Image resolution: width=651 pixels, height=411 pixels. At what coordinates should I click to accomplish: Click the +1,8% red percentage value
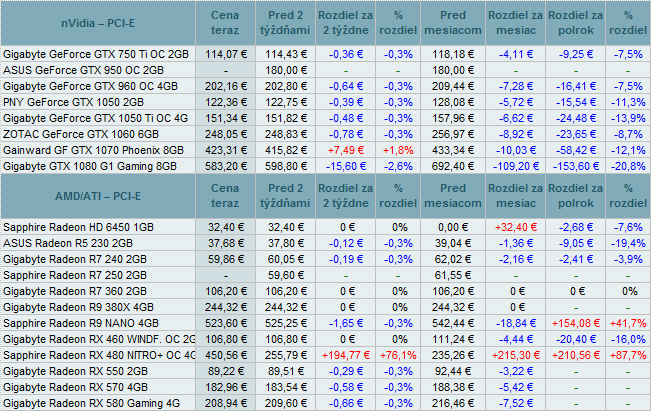(398, 150)
